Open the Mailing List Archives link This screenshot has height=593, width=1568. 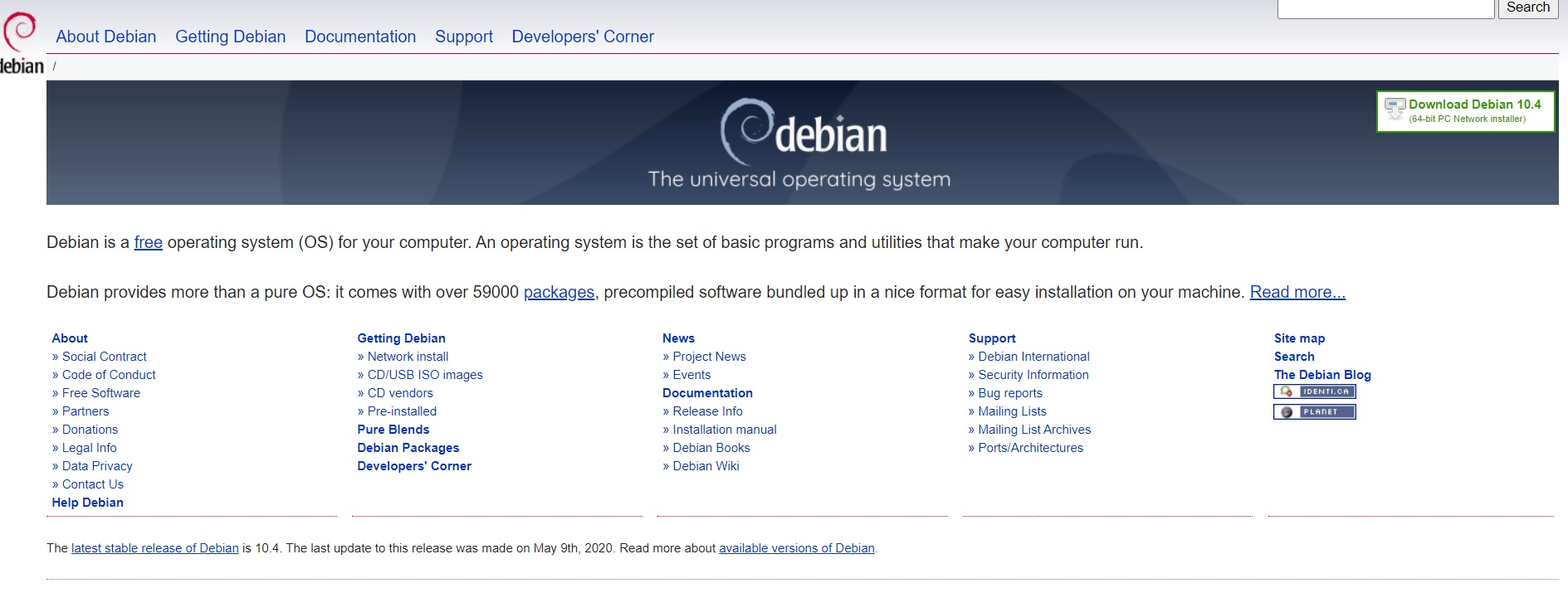click(1034, 430)
